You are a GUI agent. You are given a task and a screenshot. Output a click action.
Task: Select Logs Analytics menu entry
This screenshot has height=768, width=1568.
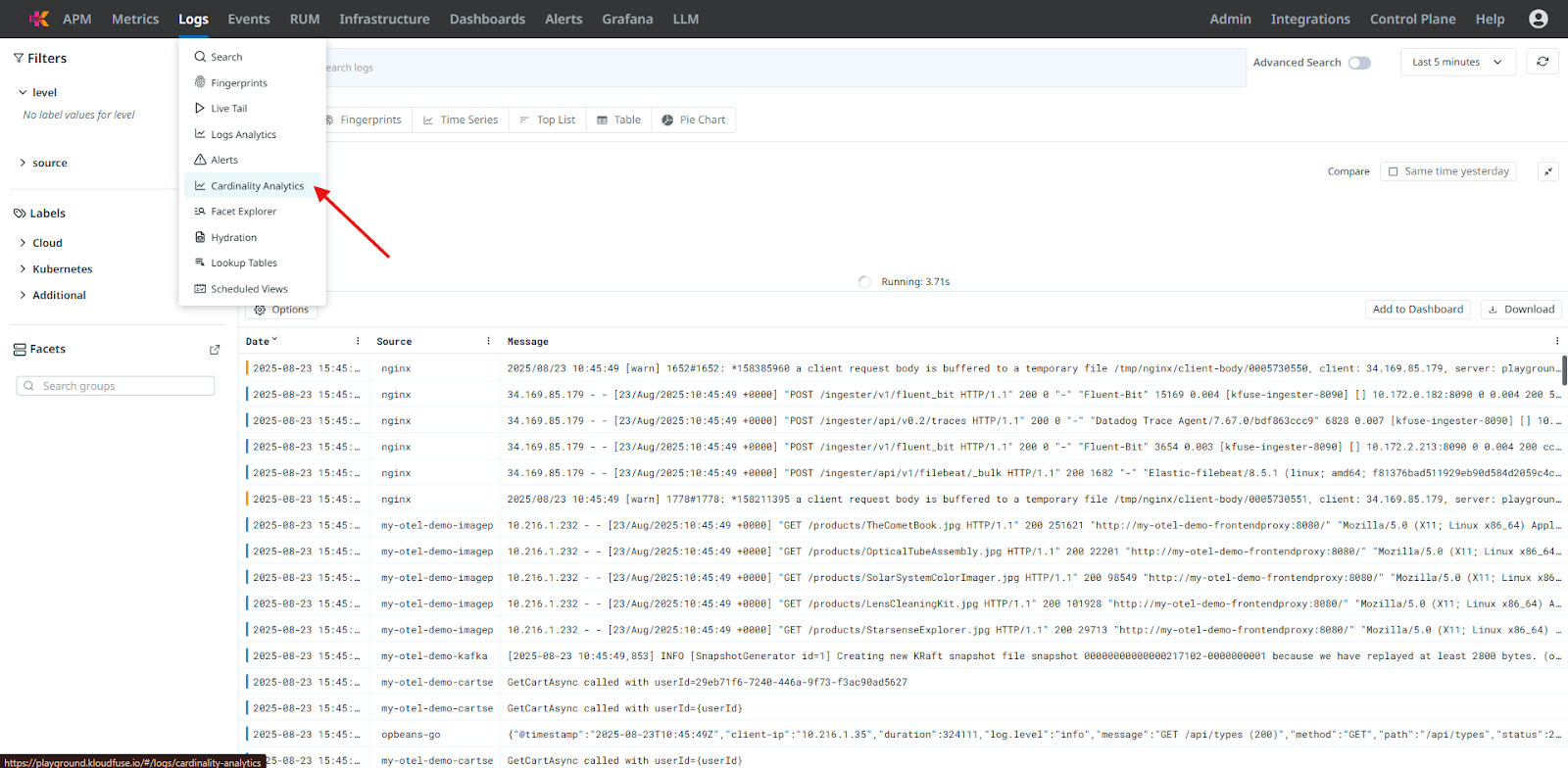pos(253,134)
